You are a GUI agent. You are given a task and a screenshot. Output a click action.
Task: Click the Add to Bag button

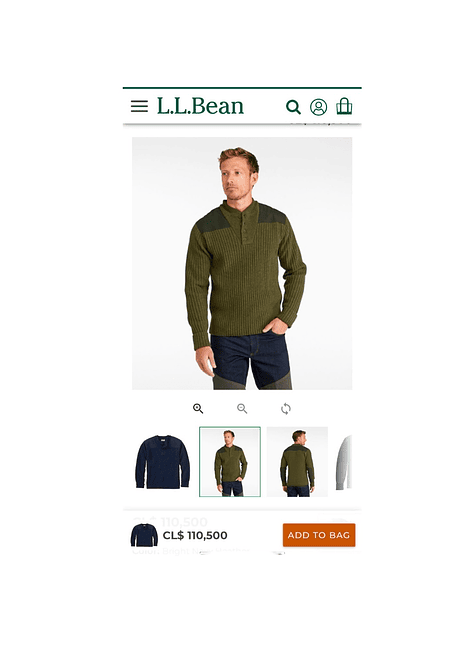[319, 535]
